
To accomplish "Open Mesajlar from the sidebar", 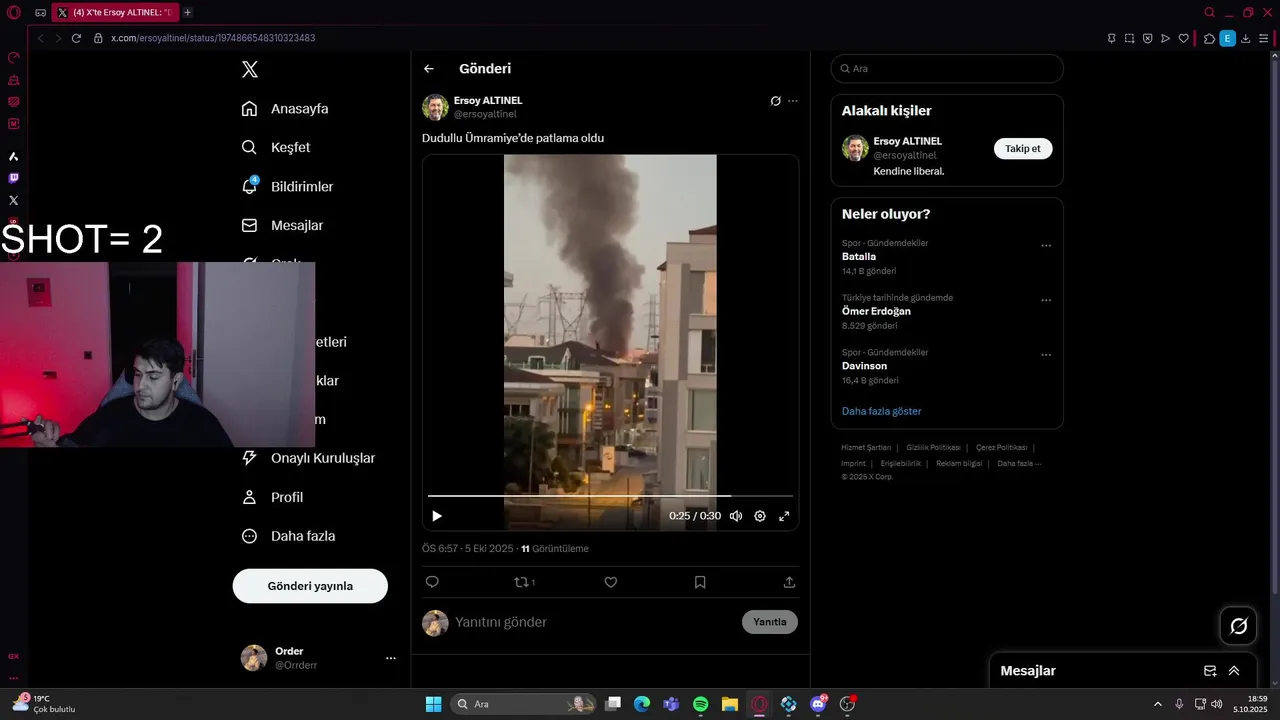I will [x=282, y=225].
